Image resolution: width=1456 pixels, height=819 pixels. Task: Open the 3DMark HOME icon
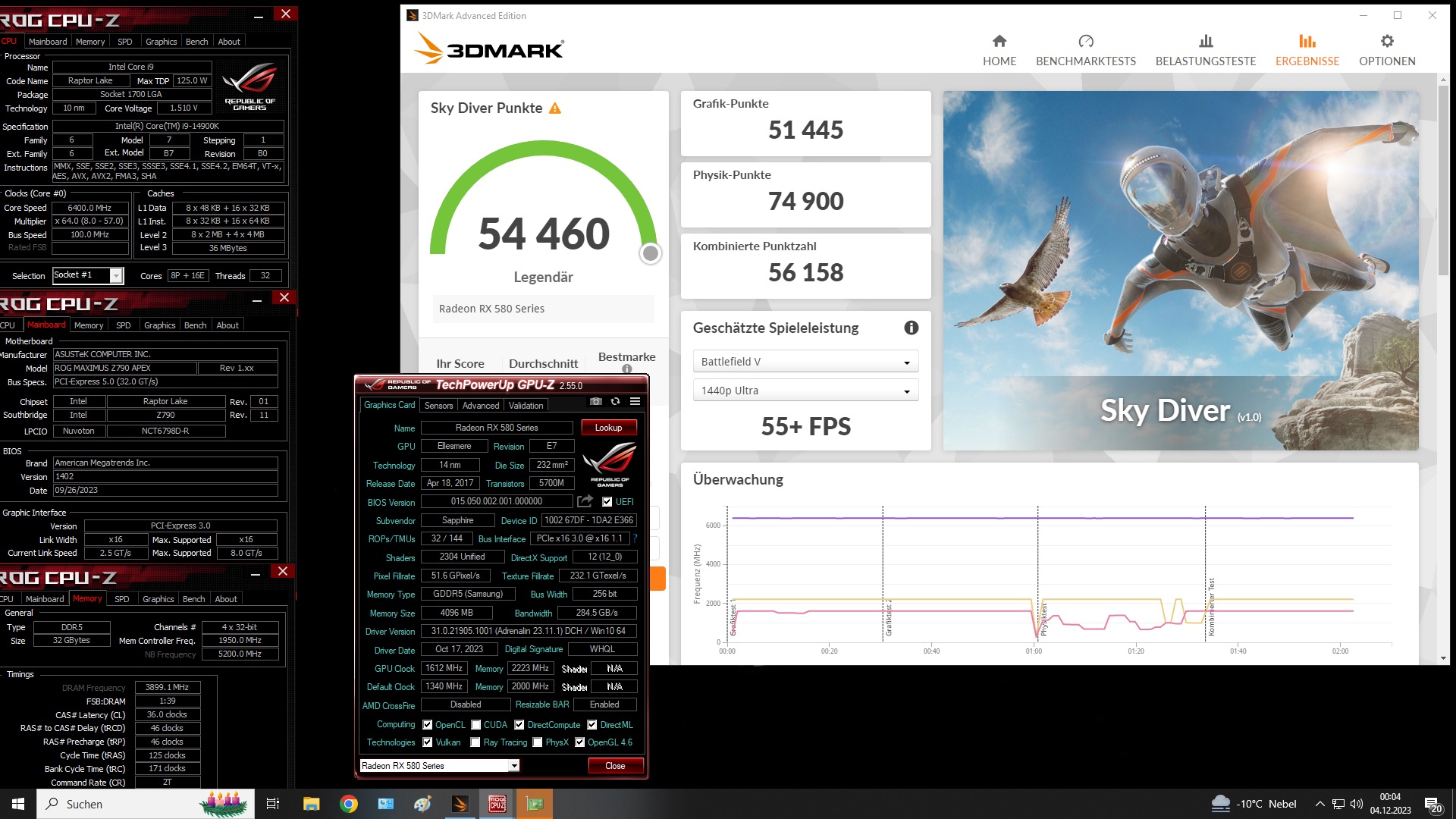click(999, 41)
